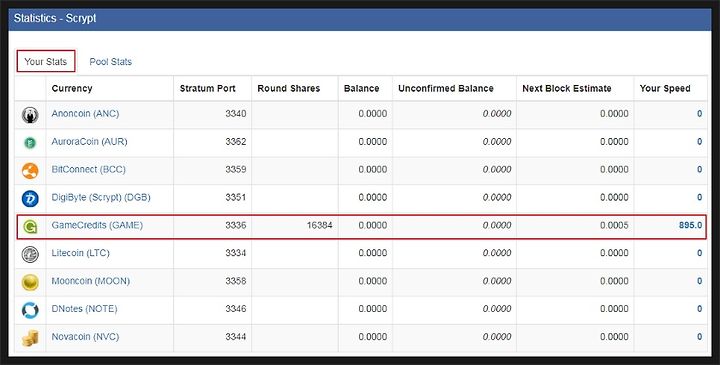Viewport: 720px width, 365px height.
Task: Open the Novacoin (NVC) link
Action: click(85, 337)
